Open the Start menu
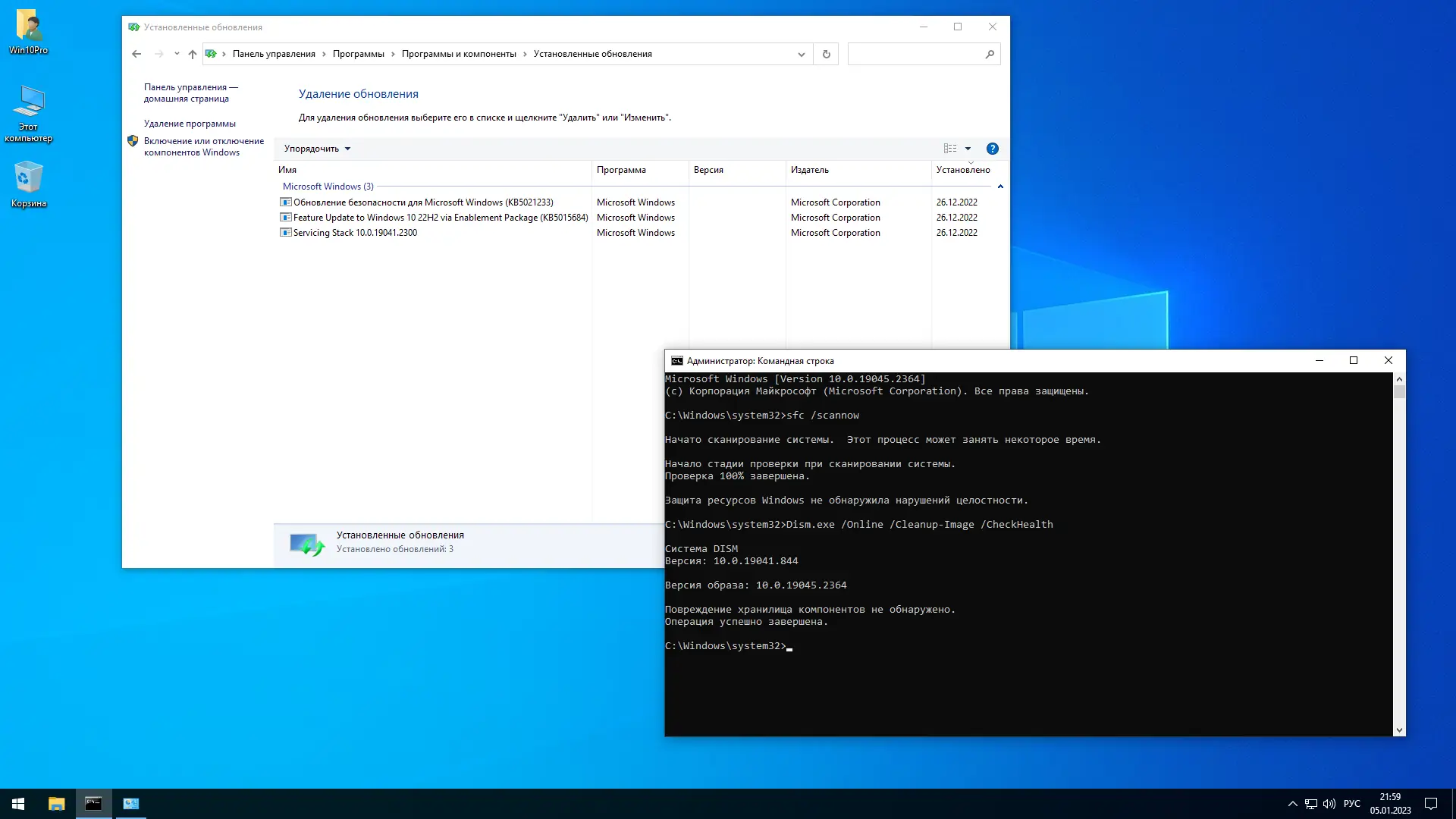 pos(18,804)
